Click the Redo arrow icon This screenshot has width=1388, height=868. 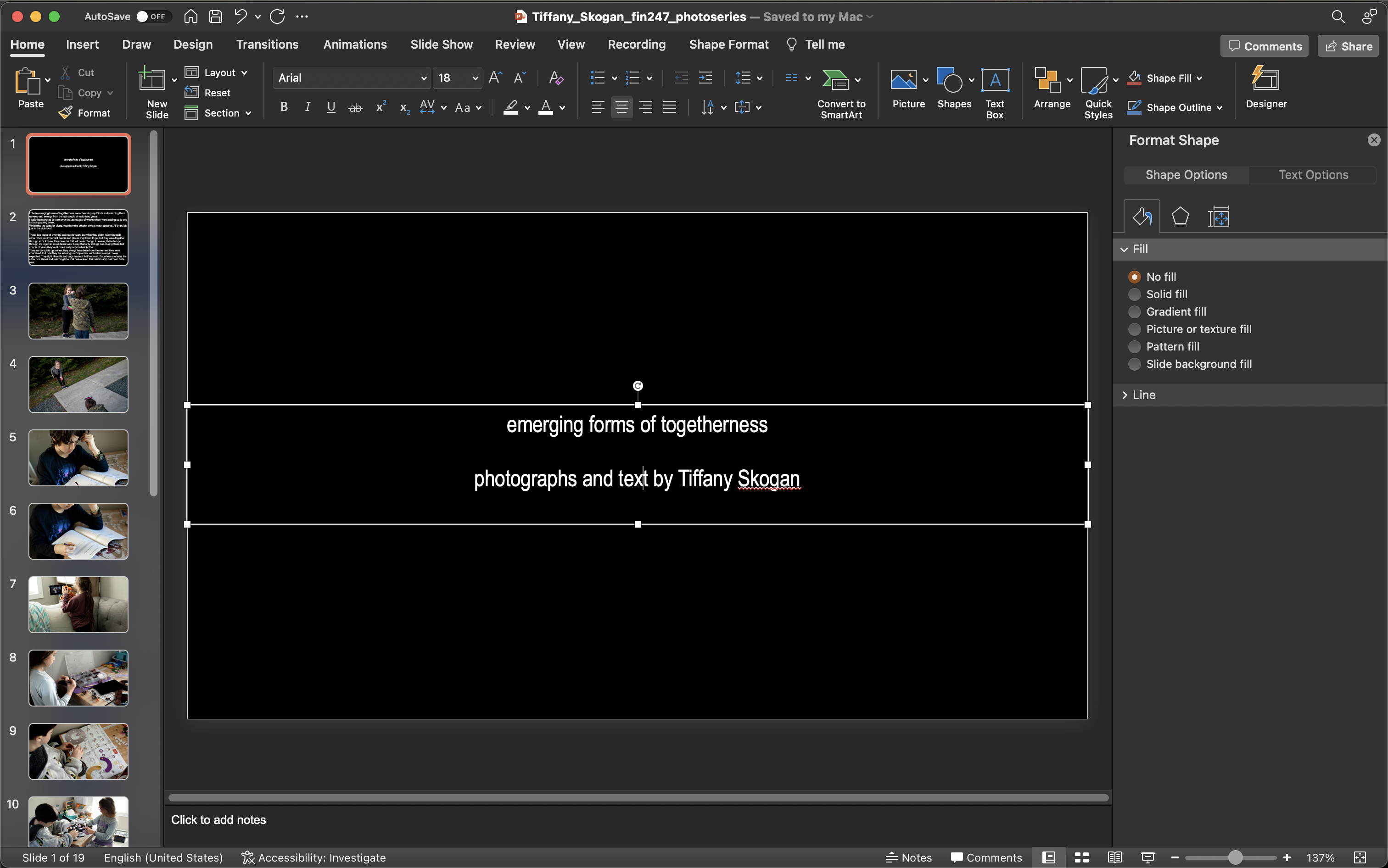(277, 16)
